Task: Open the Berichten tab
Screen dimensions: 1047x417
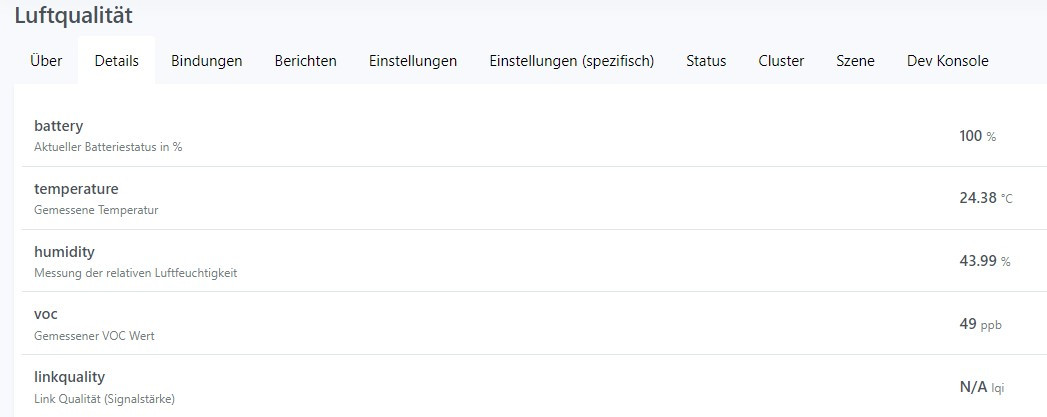Action: click(305, 61)
